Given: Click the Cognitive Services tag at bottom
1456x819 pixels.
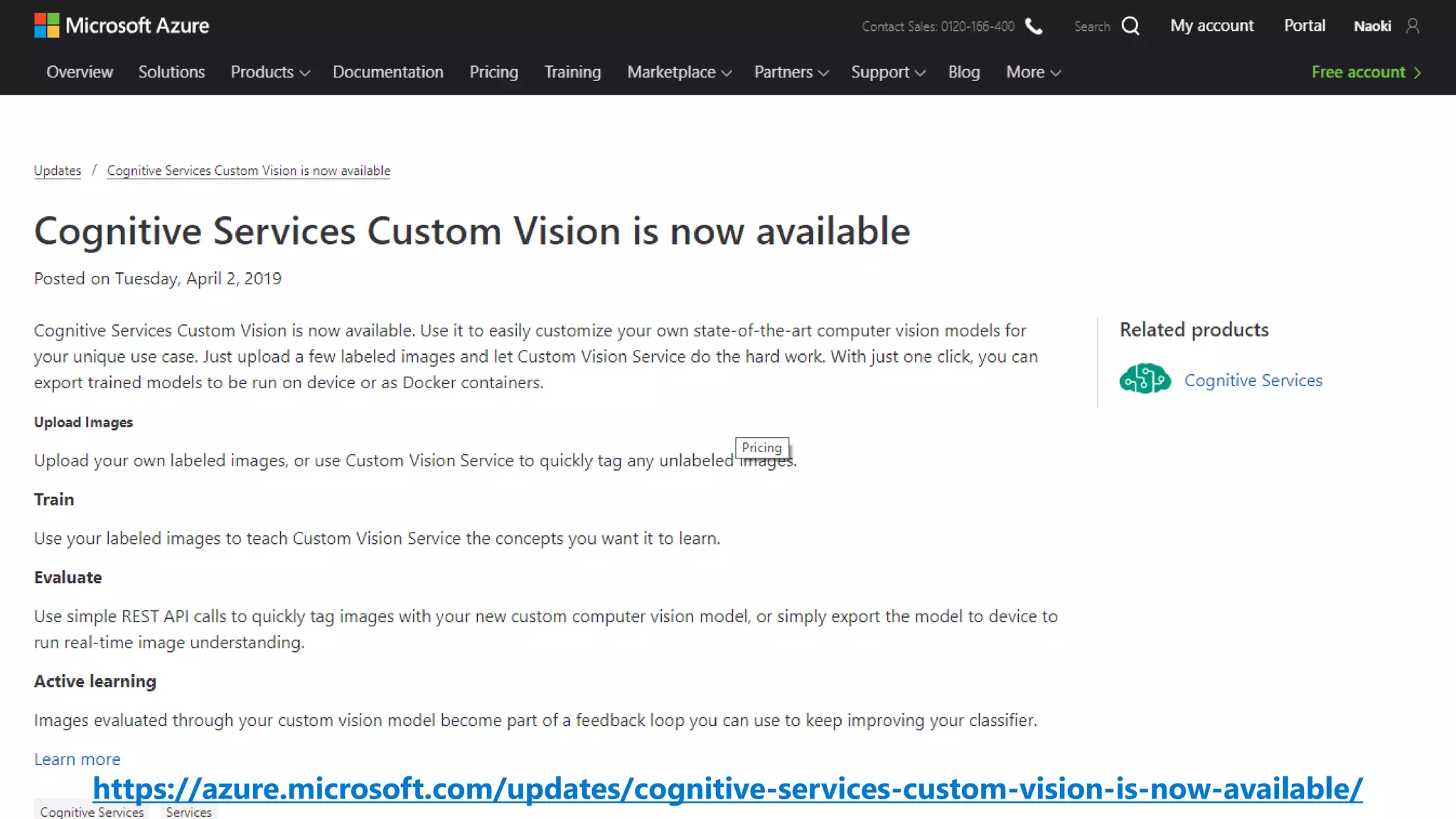Looking at the screenshot, I should click(x=92, y=812).
